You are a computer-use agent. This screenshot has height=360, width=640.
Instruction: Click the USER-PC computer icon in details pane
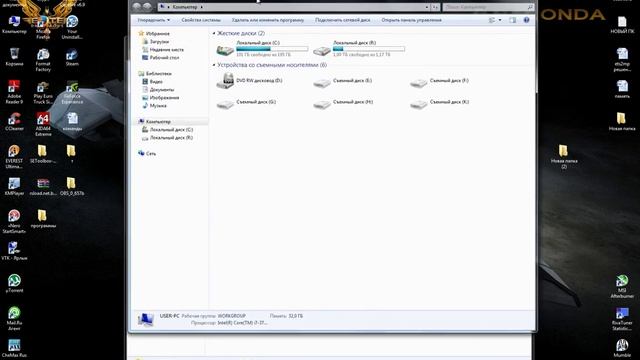tap(146, 319)
